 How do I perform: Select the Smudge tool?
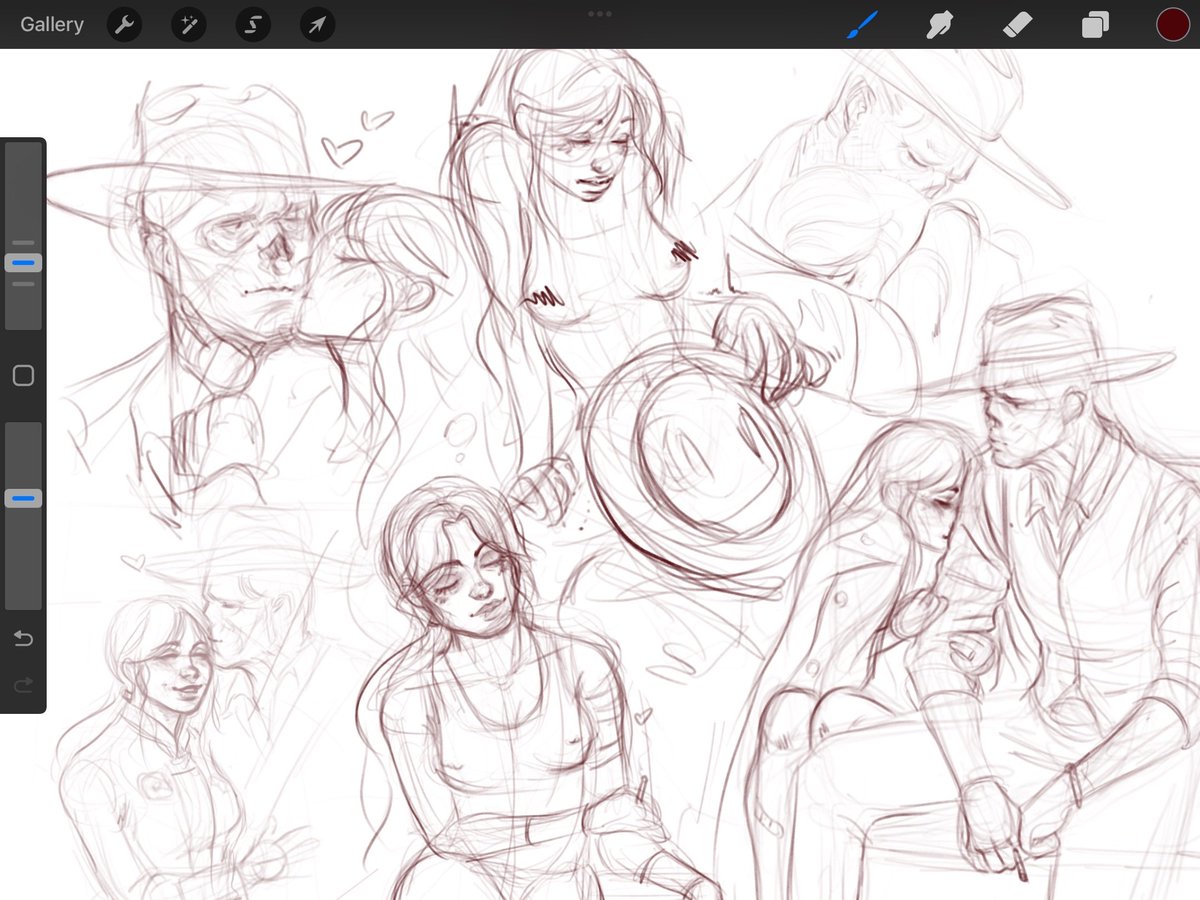(x=939, y=24)
